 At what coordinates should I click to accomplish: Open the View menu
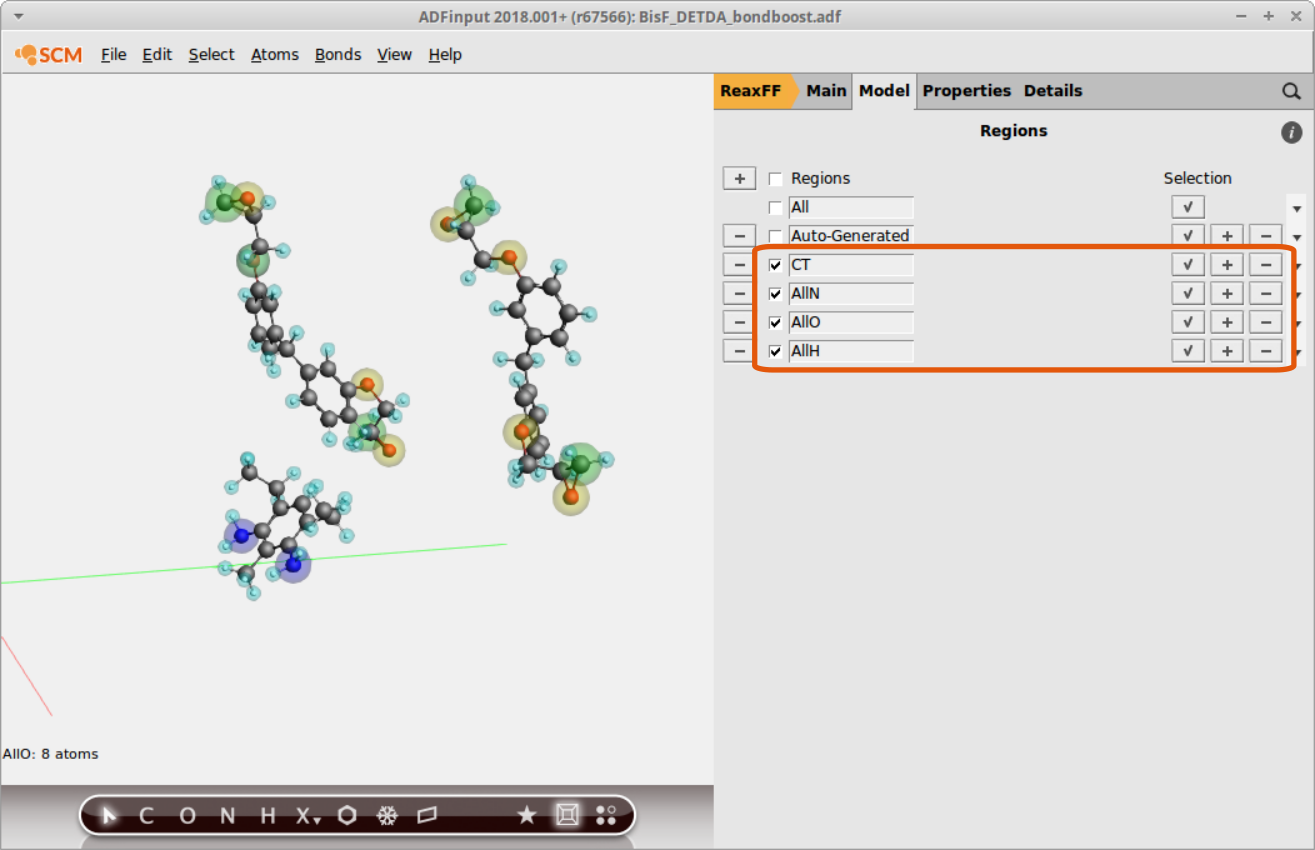pos(394,55)
